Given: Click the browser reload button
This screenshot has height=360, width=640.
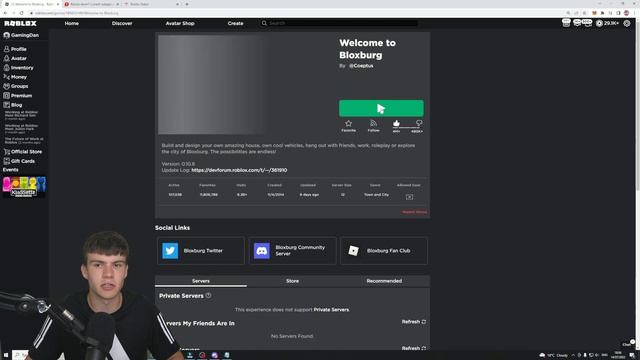Looking at the screenshot, I should coord(22,13).
